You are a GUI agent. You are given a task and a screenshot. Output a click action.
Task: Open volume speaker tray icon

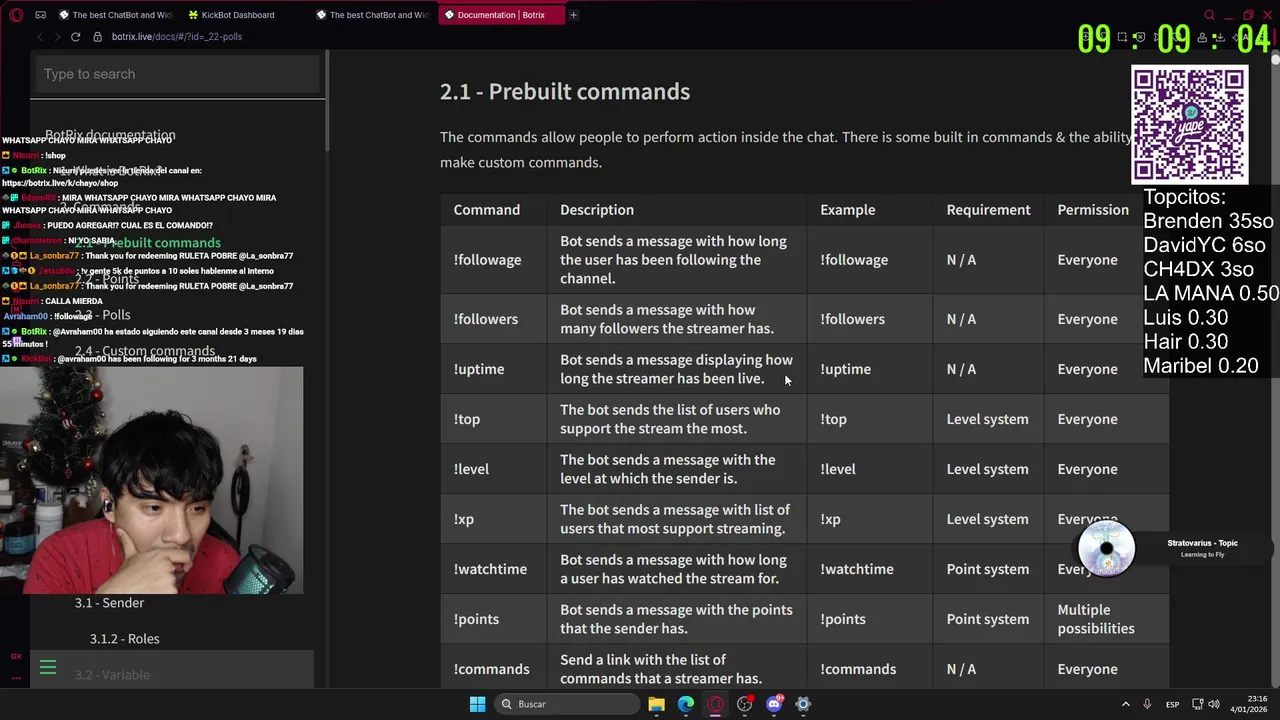1214,704
